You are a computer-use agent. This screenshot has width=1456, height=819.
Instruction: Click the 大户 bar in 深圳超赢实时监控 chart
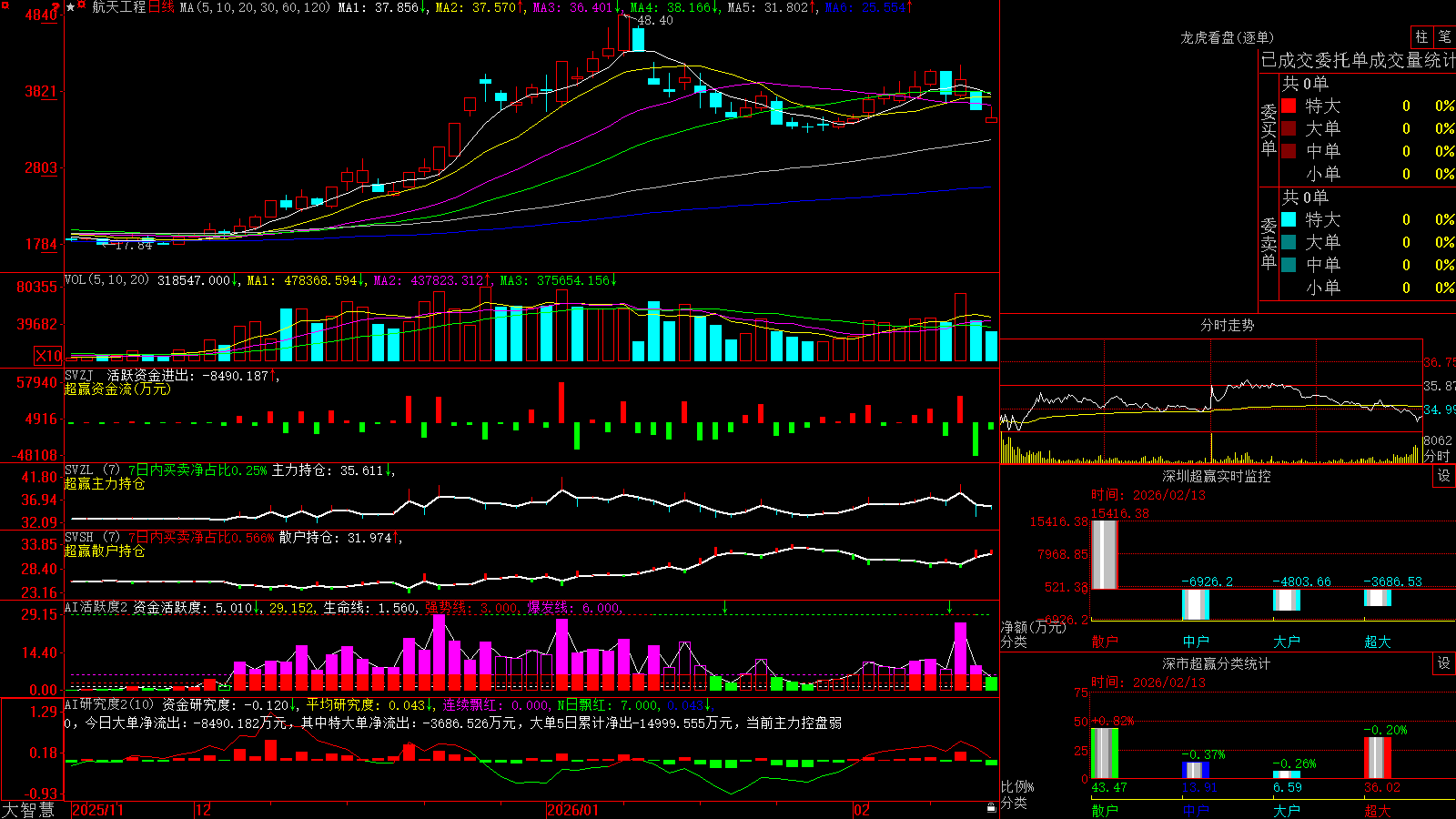tap(1287, 600)
